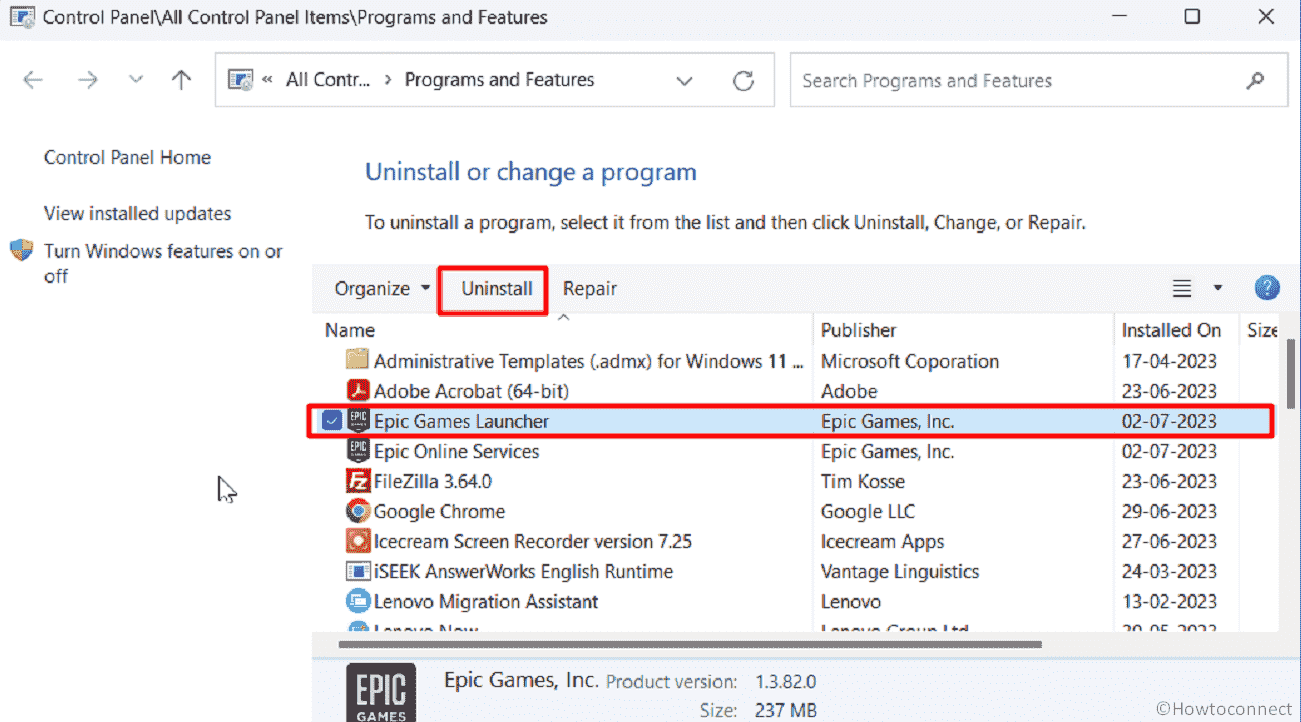Select Adobe Acrobat (64-bit) entry
1301x722 pixels.
coord(471,391)
